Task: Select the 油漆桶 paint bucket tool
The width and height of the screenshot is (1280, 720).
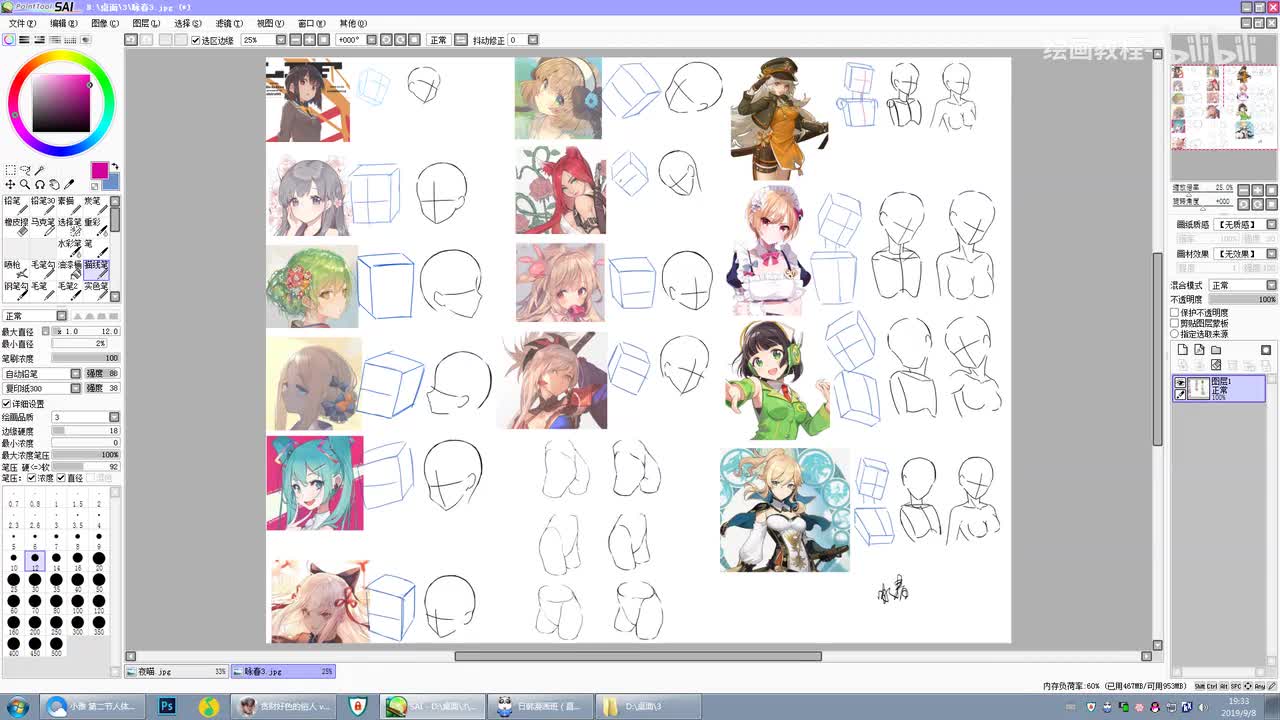Action: (69, 270)
